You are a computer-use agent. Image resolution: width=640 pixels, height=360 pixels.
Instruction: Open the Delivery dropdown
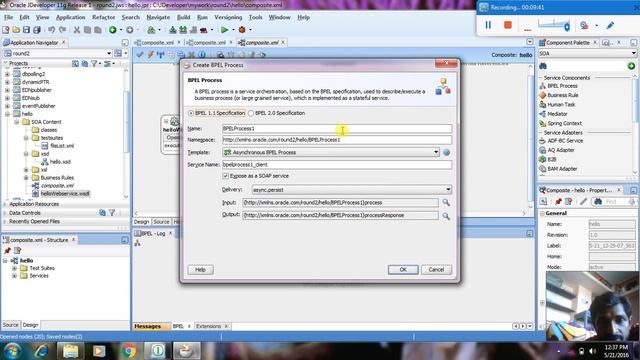click(448, 190)
